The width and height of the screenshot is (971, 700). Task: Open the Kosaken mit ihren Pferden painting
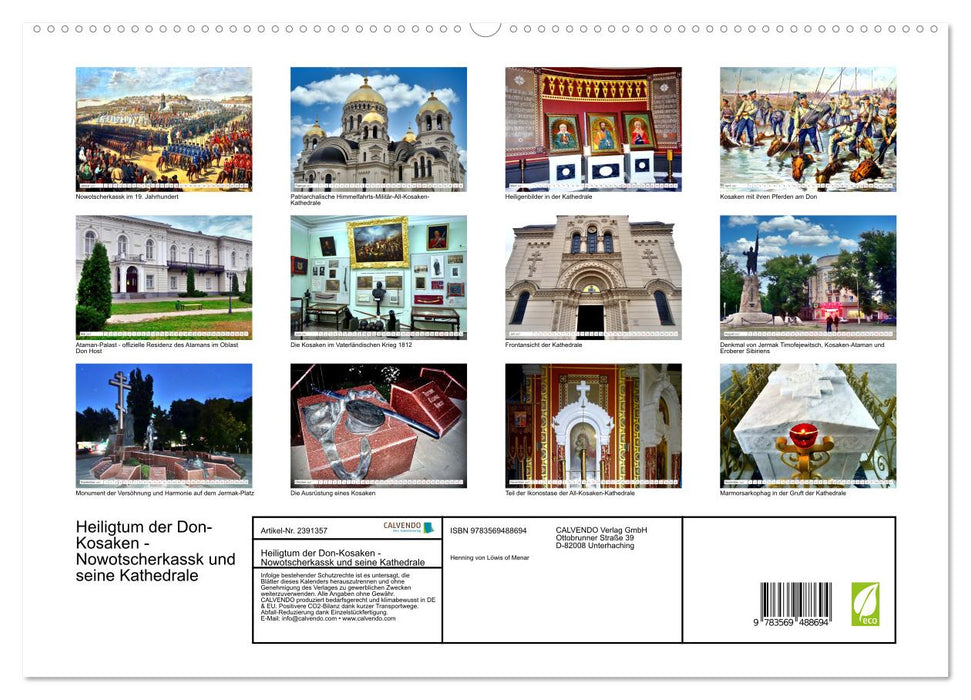808,129
